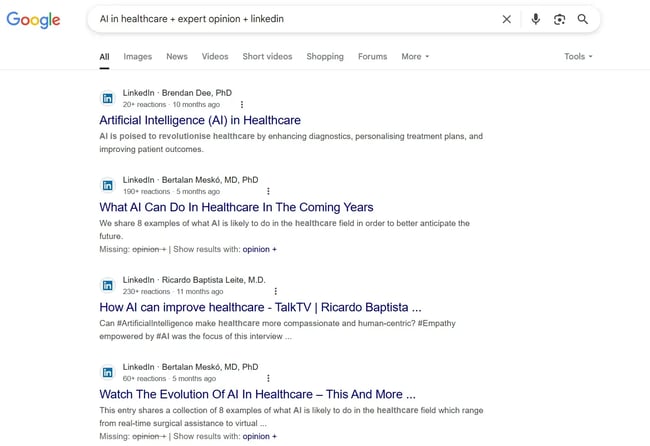Select the Short videos tab
The height and width of the screenshot is (446, 650).
268,57
